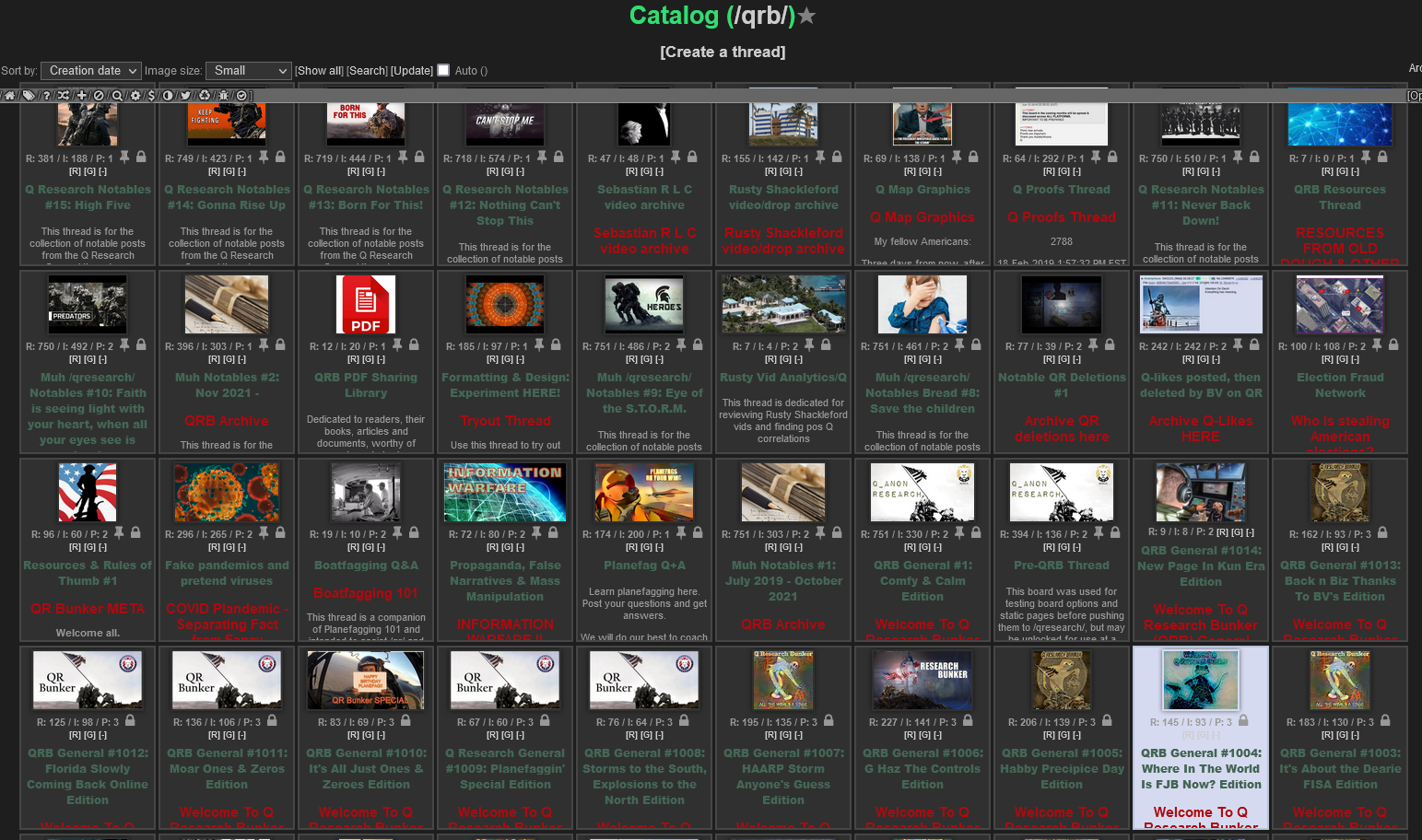Hide QRB General #1014 thread with [-]
This screenshot has height=840, width=1422.
1249,532
